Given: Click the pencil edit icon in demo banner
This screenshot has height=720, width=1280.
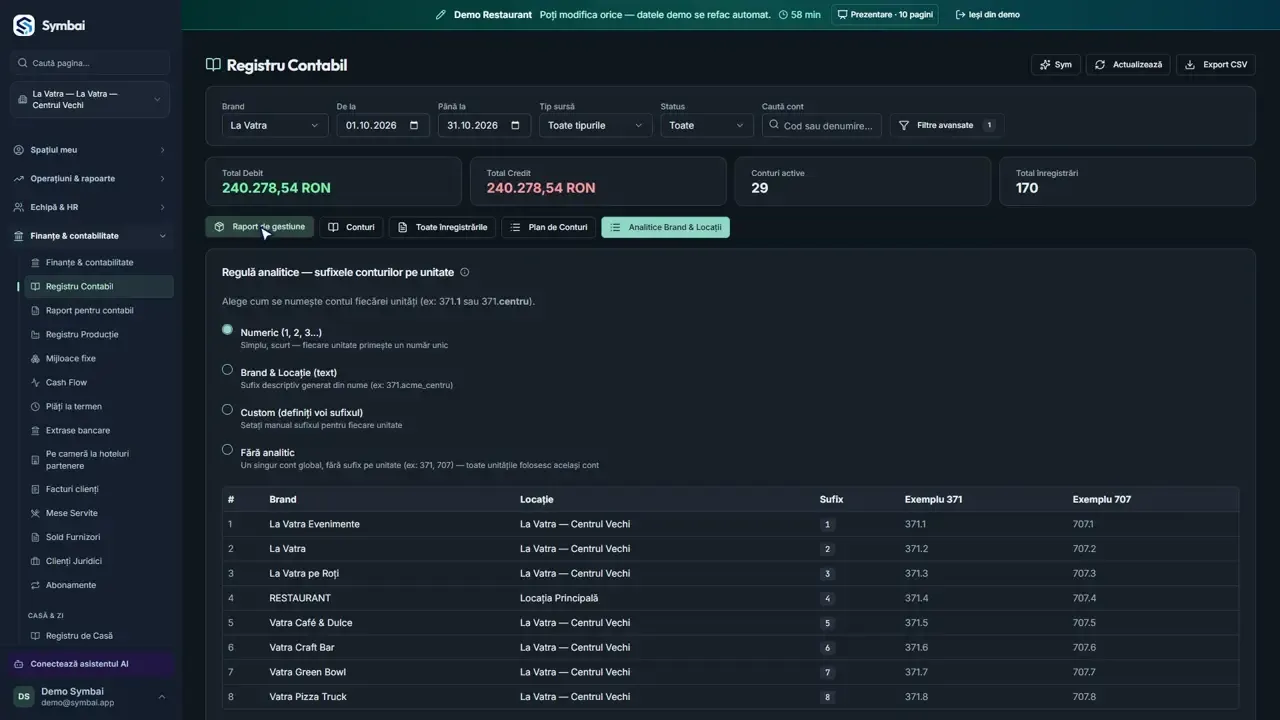Looking at the screenshot, I should coord(441,15).
